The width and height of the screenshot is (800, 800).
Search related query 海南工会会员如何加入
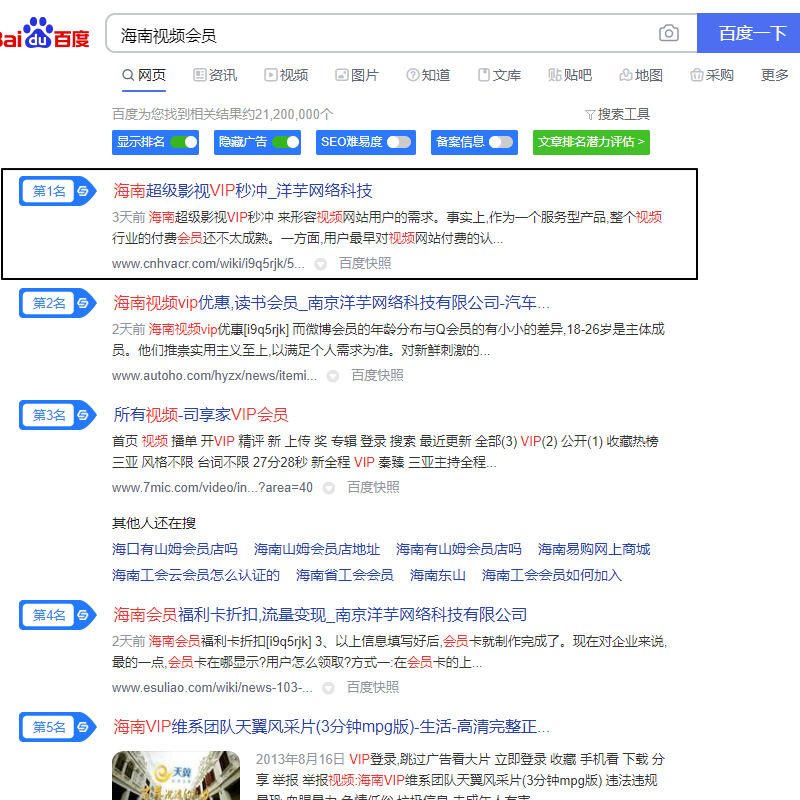pyautogui.click(x=552, y=575)
